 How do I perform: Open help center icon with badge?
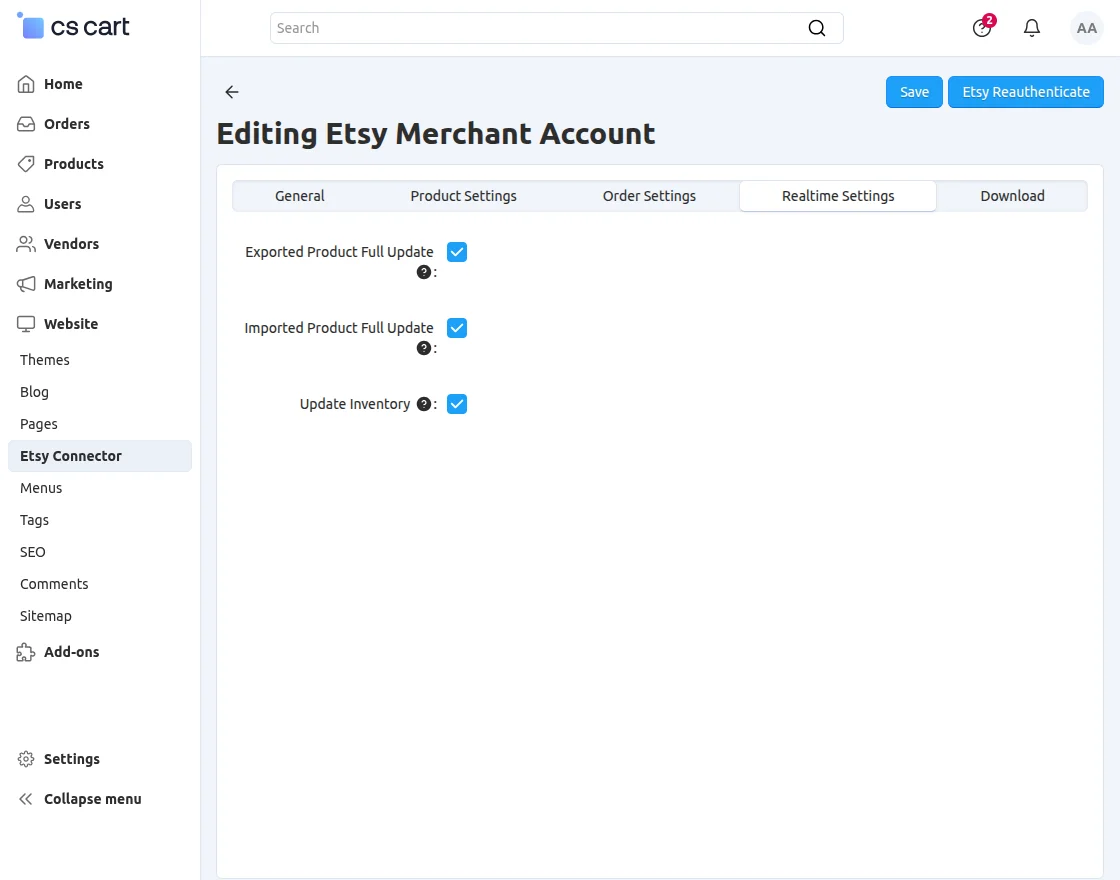983,27
